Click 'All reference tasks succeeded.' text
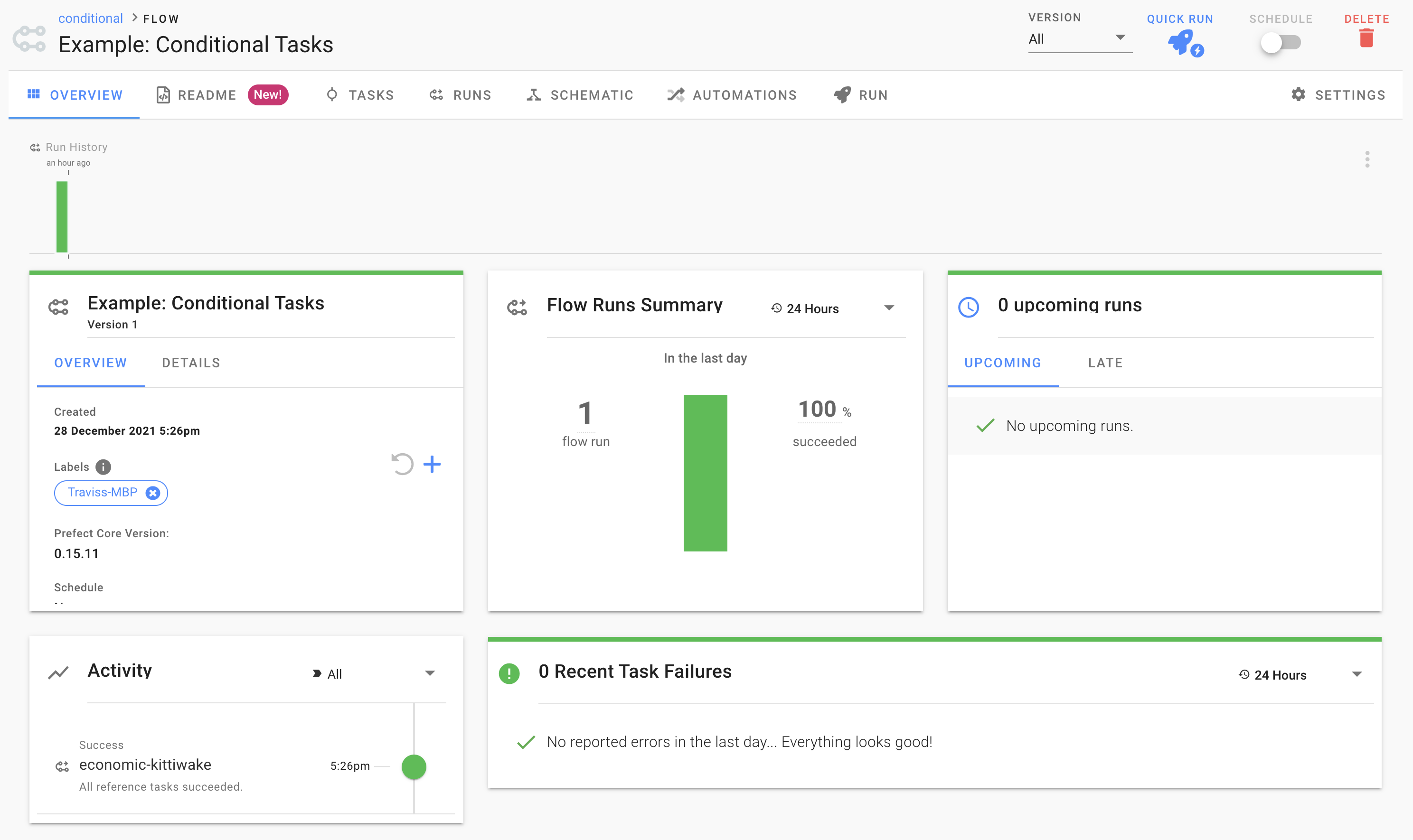Screen dimensions: 1413x840 [161, 787]
